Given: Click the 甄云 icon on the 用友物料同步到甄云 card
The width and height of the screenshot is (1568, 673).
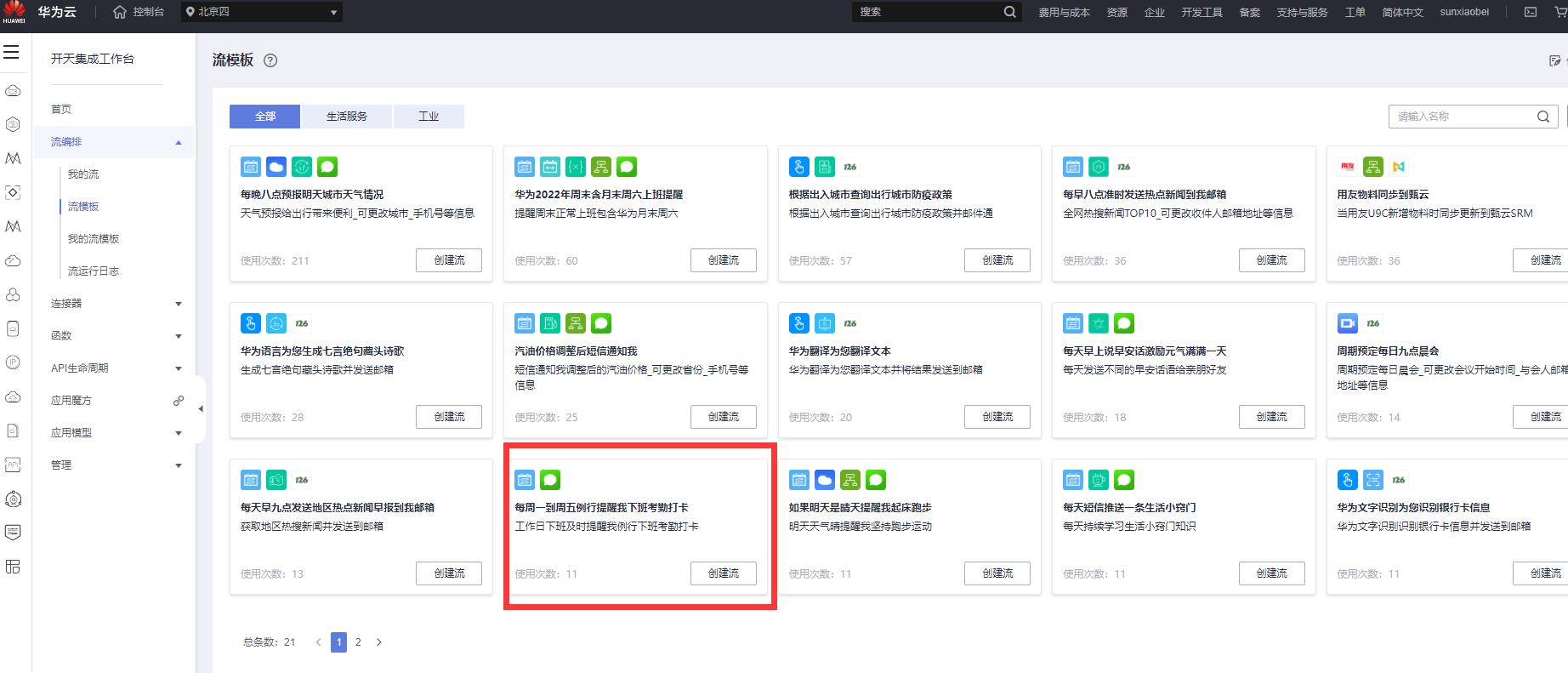Looking at the screenshot, I should tap(1399, 167).
